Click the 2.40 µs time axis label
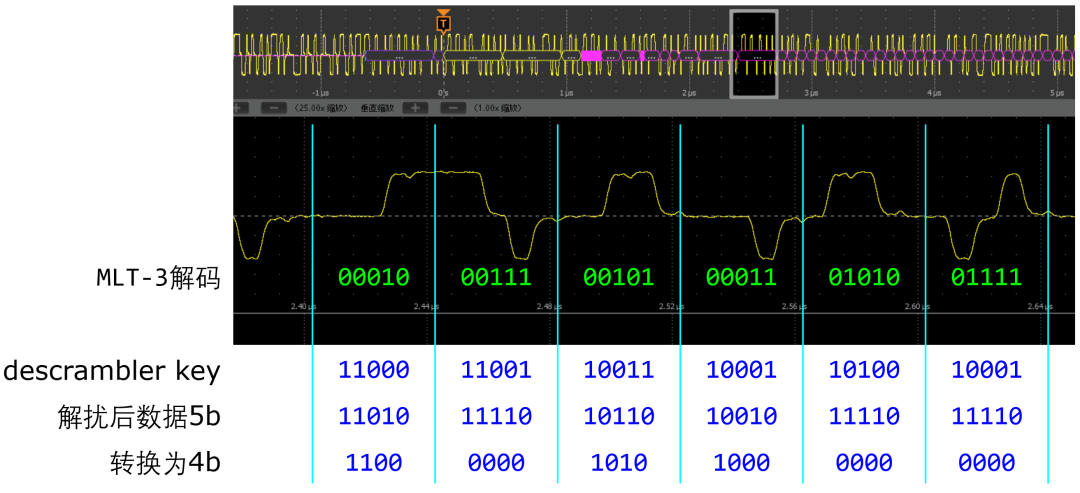This screenshot has height=493, width=1080. (x=303, y=306)
